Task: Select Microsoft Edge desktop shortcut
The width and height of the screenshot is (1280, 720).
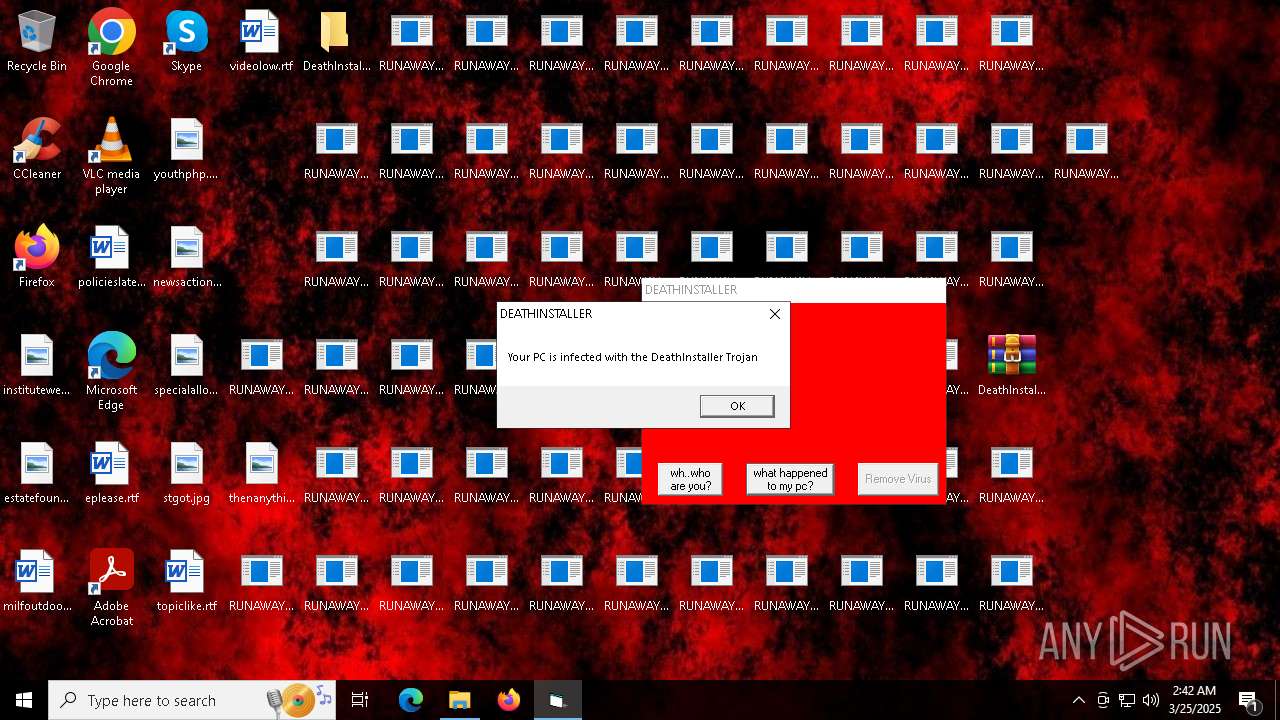Action: coord(111,372)
